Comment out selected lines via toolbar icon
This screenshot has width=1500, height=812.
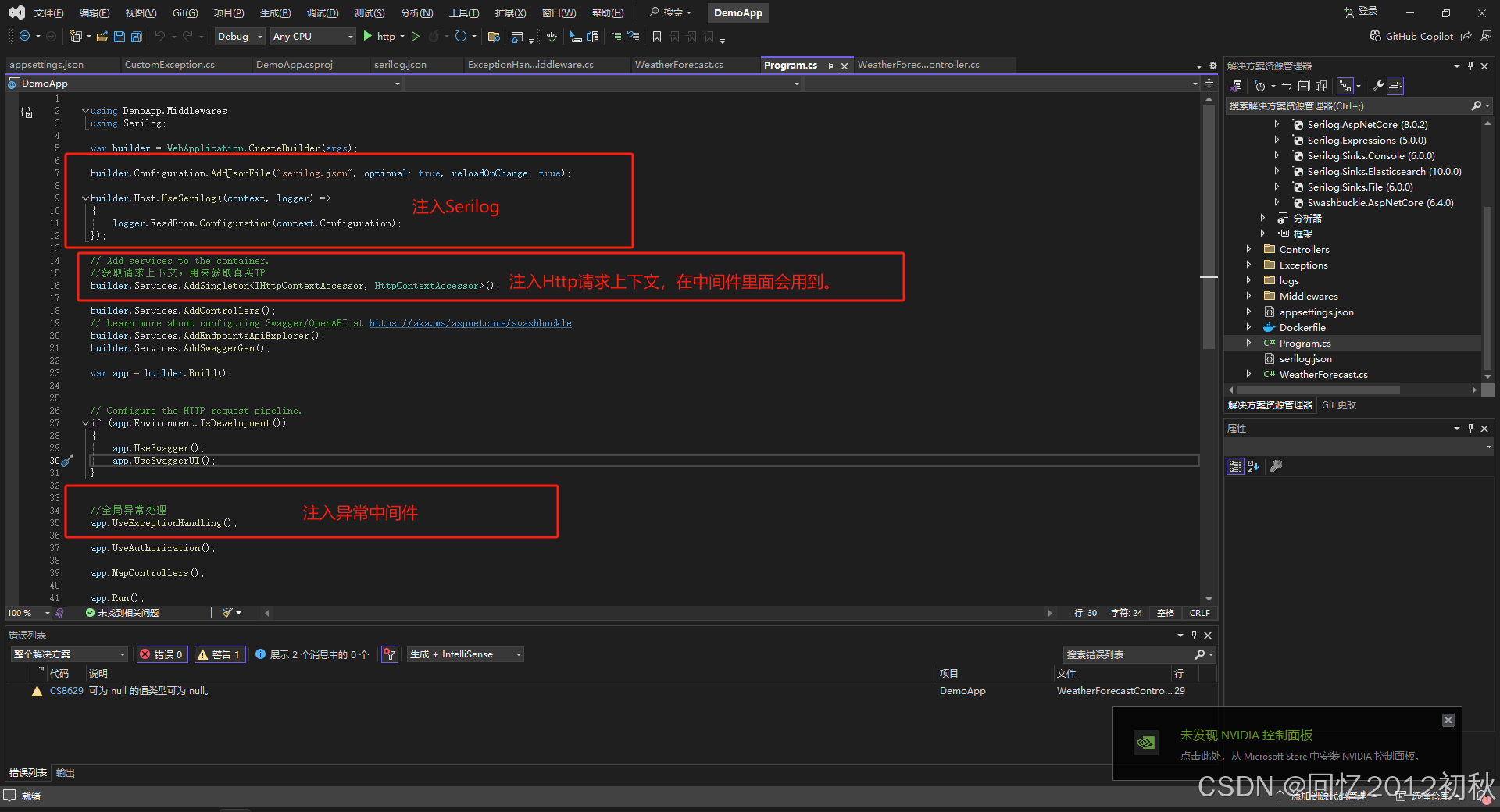tap(616, 37)
